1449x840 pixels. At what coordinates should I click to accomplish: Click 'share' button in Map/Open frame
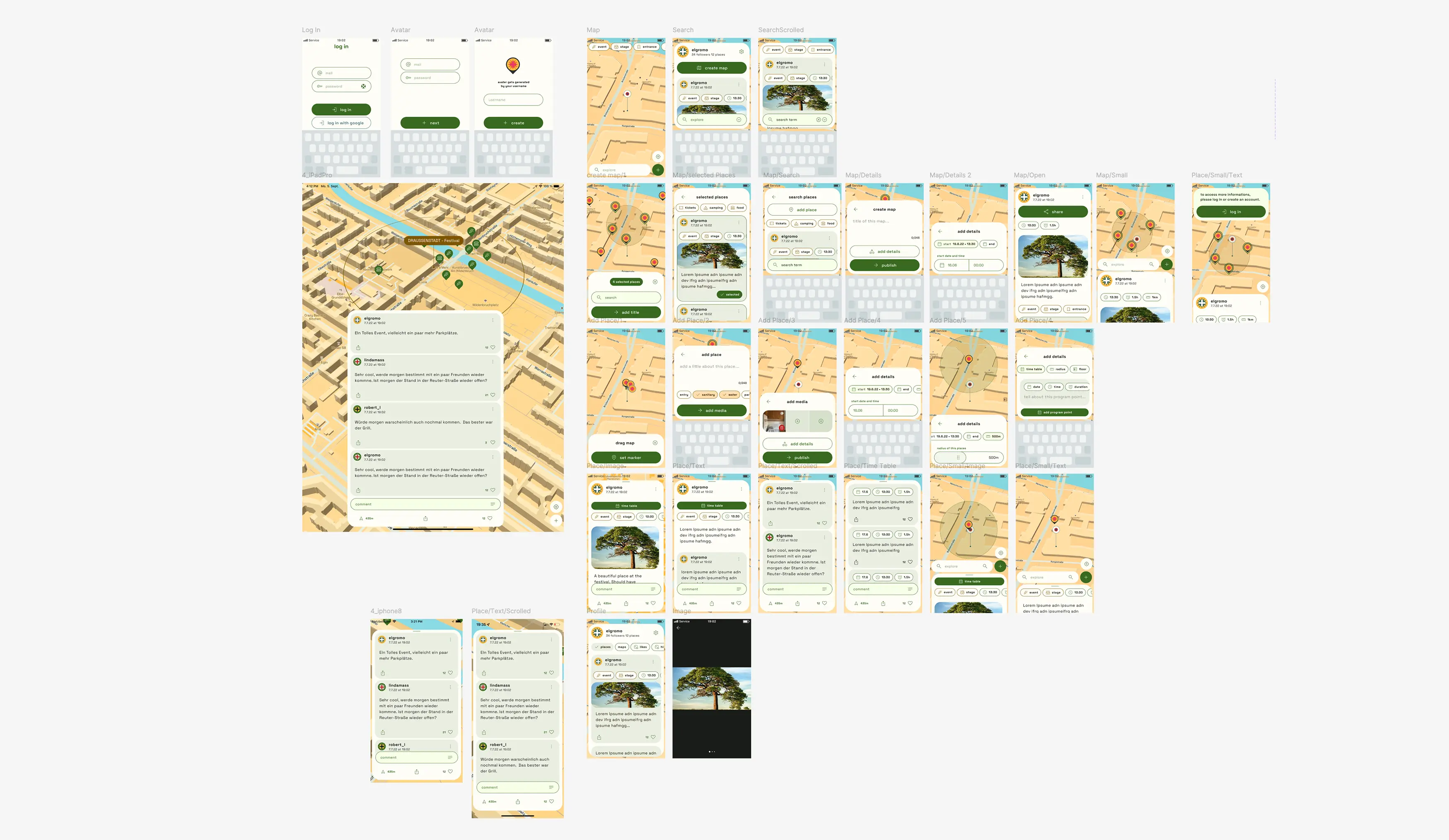[x=1053, y=212]
